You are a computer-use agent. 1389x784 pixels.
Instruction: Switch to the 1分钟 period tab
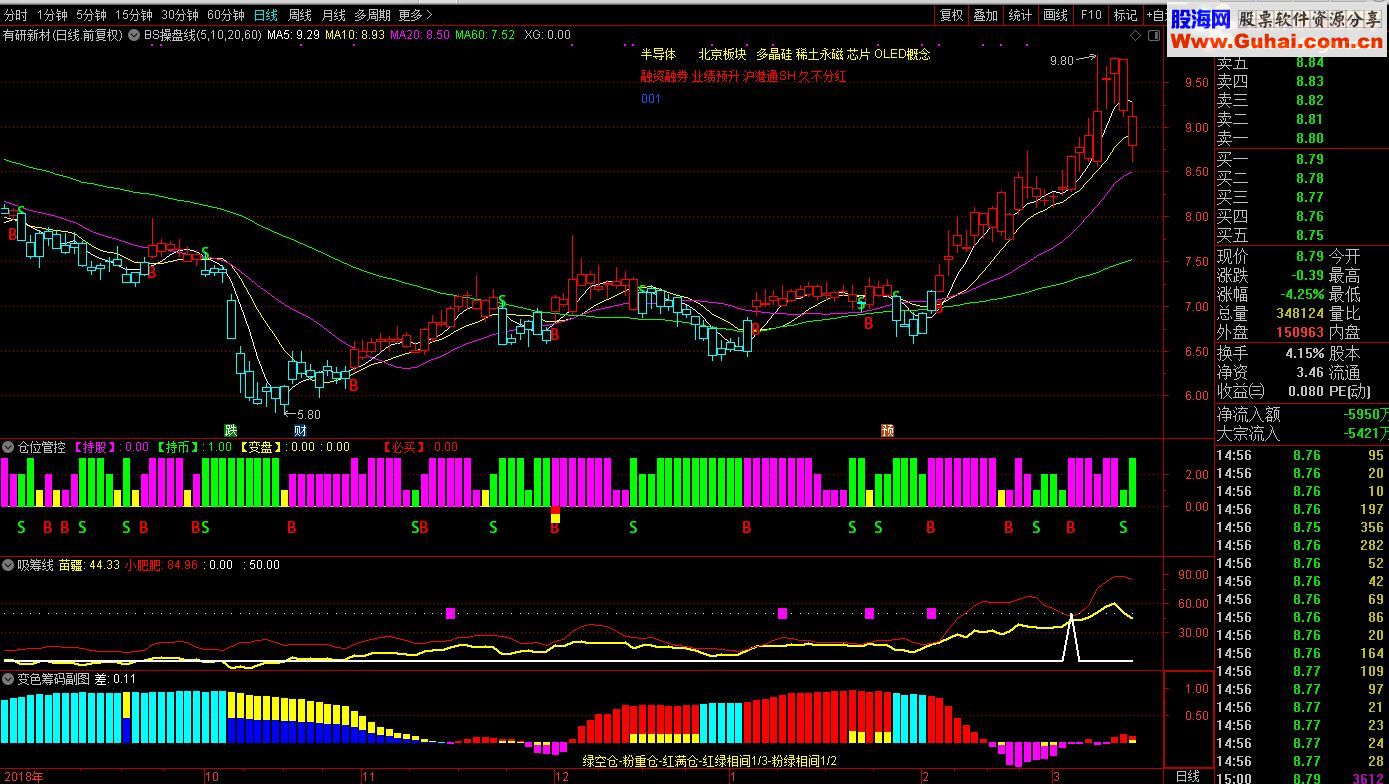click(52, 15)
